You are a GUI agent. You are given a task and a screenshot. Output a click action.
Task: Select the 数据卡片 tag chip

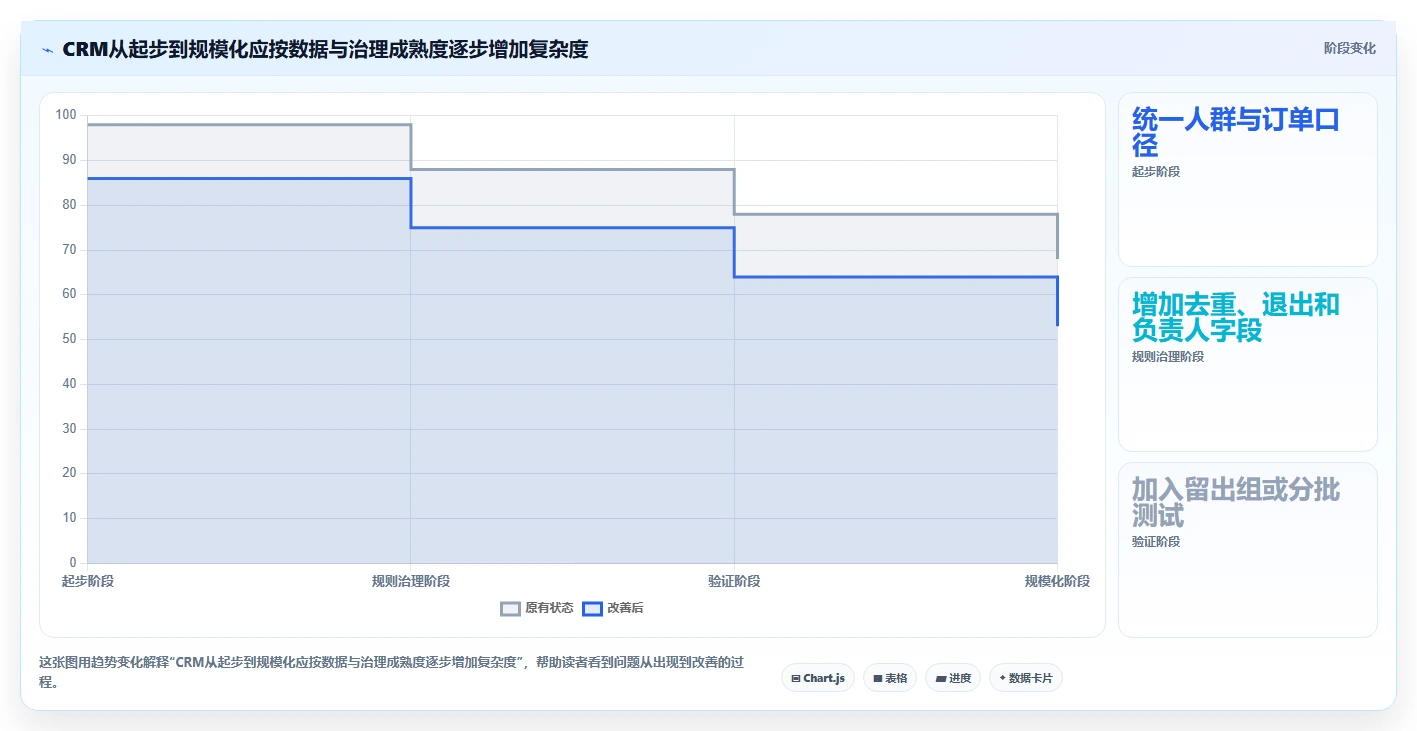point(1026,678)
